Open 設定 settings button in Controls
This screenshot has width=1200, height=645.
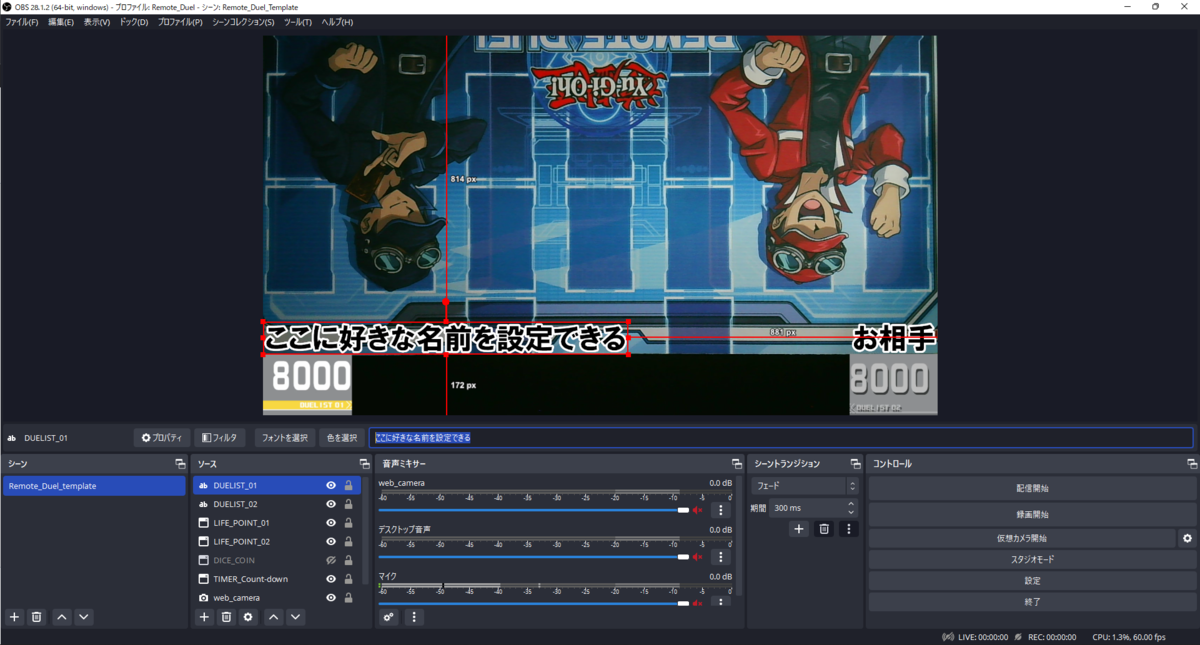tap(1032, 581)
